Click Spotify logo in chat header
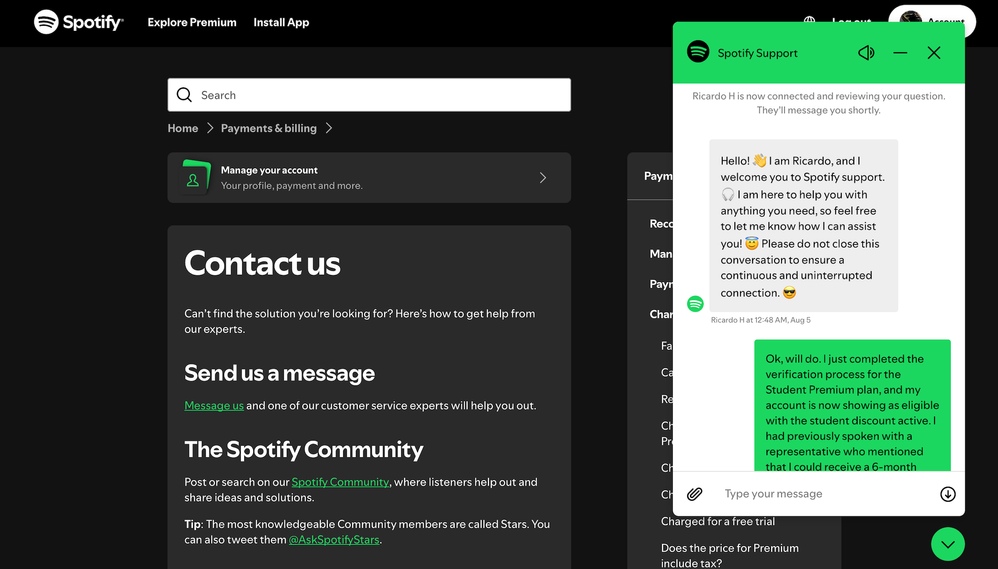 pyautogui.click(x=698, y=52)
